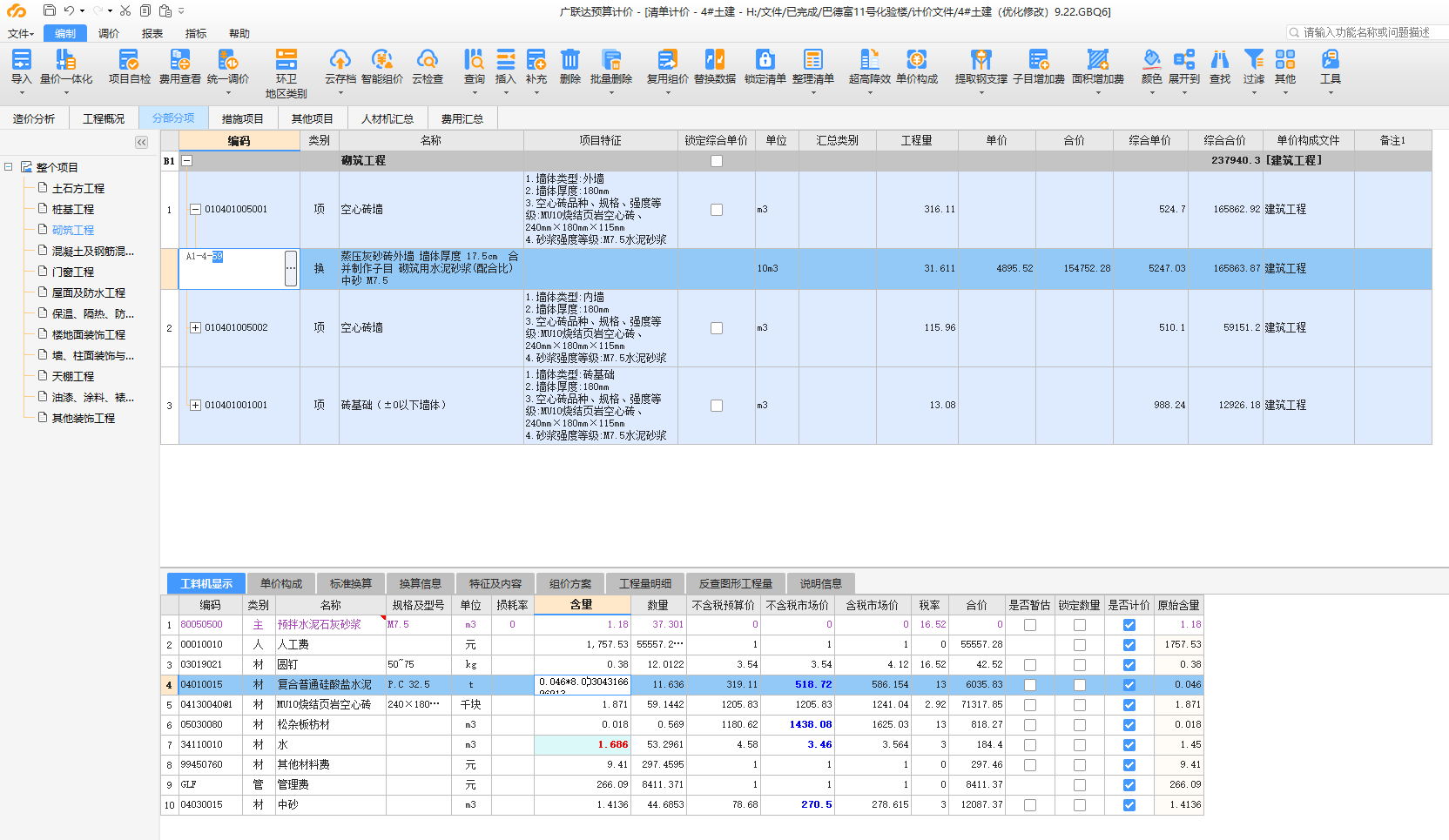Toggle 是否暂估 for 松杂板枋材 row
The height and width of the screenshot is (840, 1449).
tap(1030, 725)
